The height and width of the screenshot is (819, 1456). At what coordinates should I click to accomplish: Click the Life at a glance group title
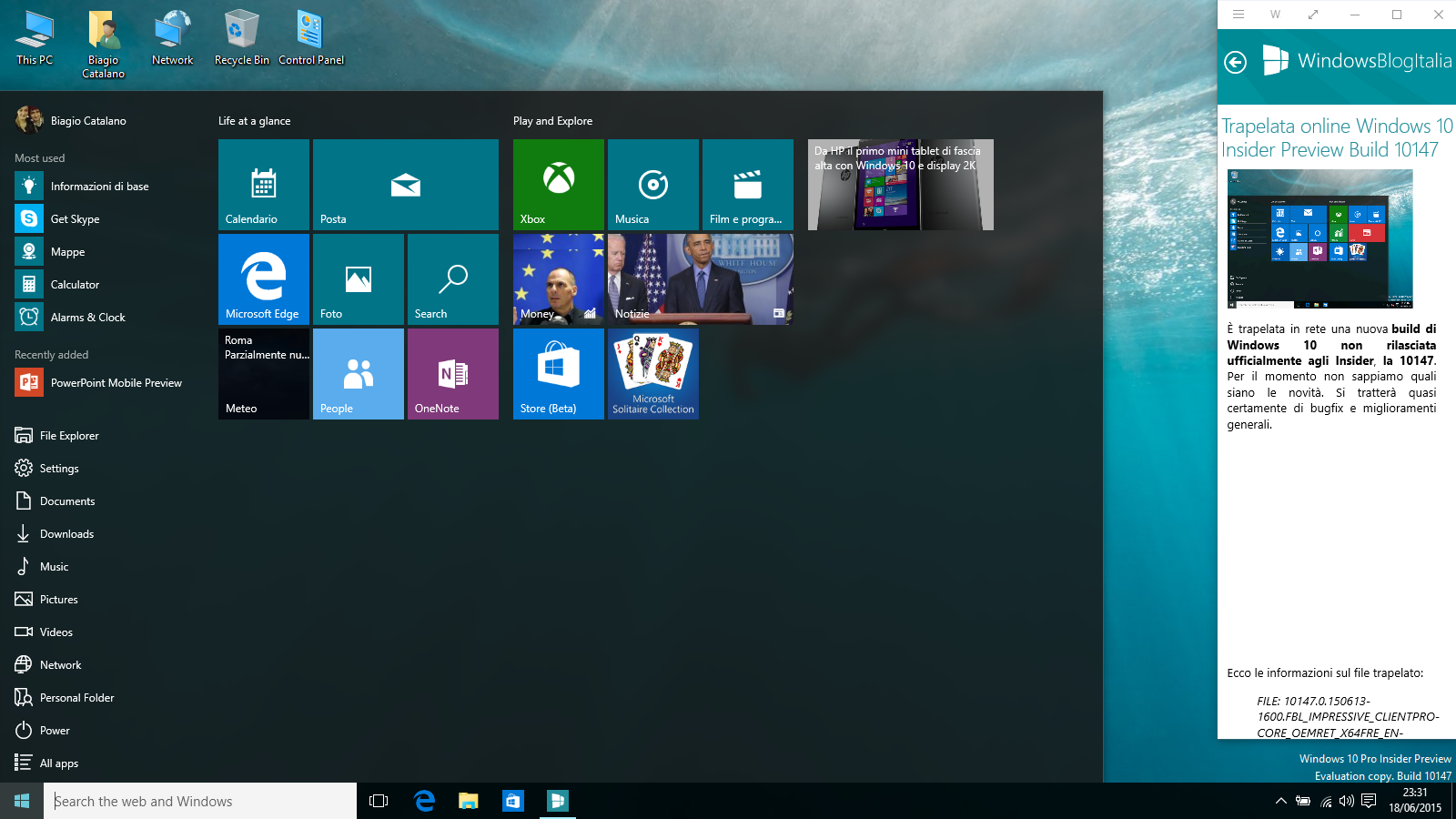coord(255,121)
